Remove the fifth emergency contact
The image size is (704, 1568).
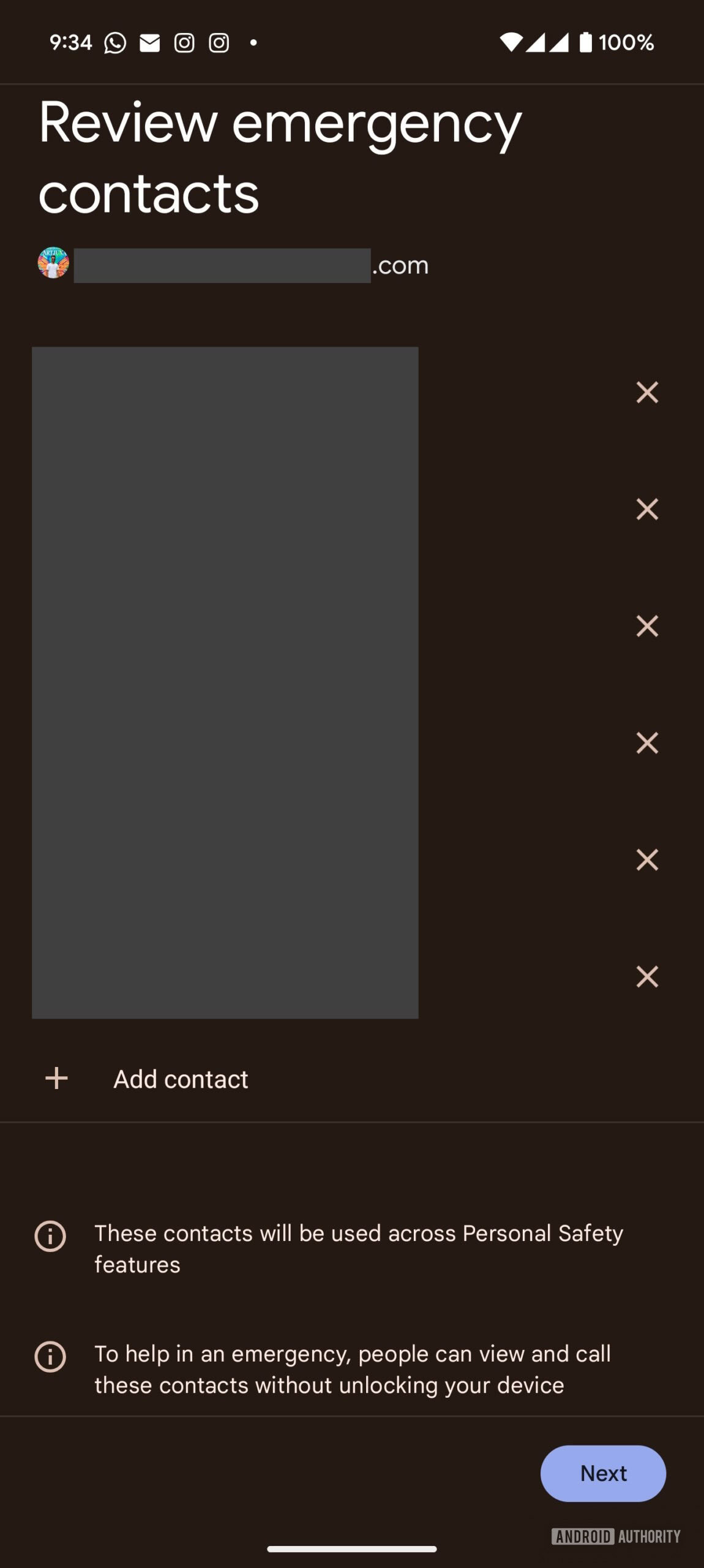click(647, 860)
